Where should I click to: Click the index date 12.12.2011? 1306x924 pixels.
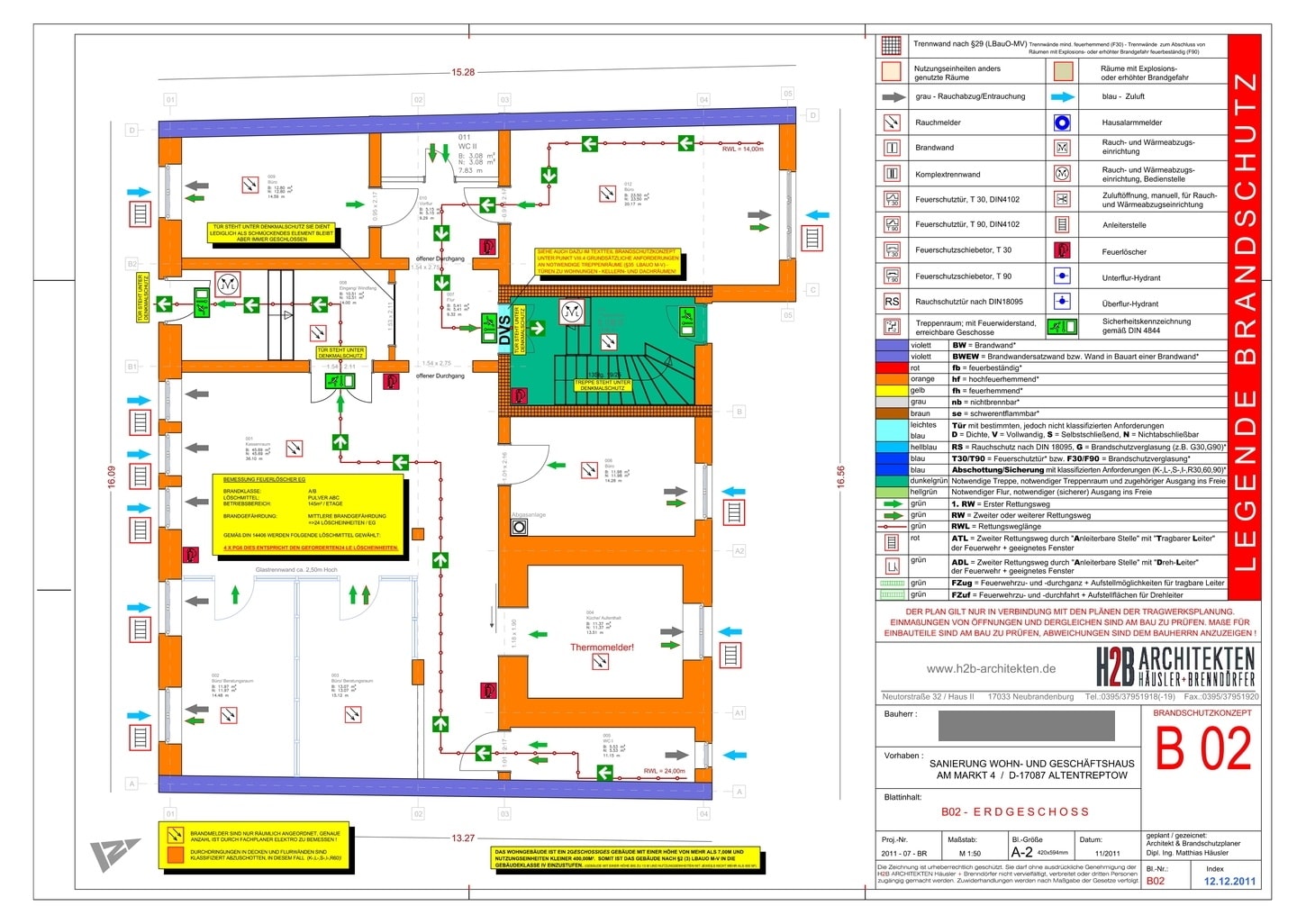click(1229, 882)
